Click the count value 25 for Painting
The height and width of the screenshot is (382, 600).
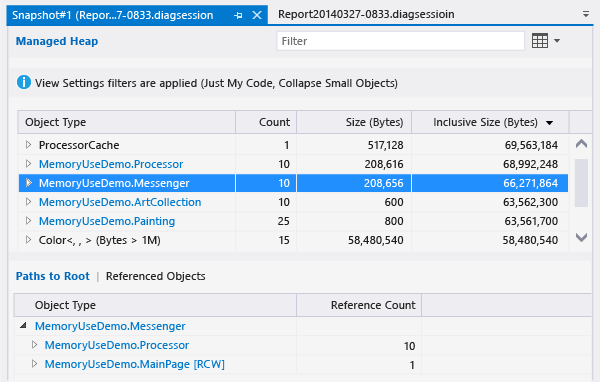[284, 221]
